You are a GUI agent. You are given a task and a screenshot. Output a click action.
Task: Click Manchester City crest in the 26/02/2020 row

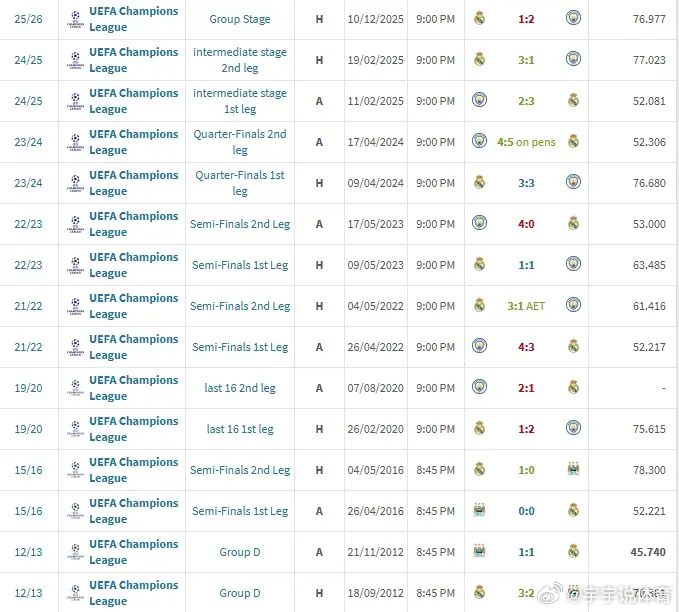[573, 428]
